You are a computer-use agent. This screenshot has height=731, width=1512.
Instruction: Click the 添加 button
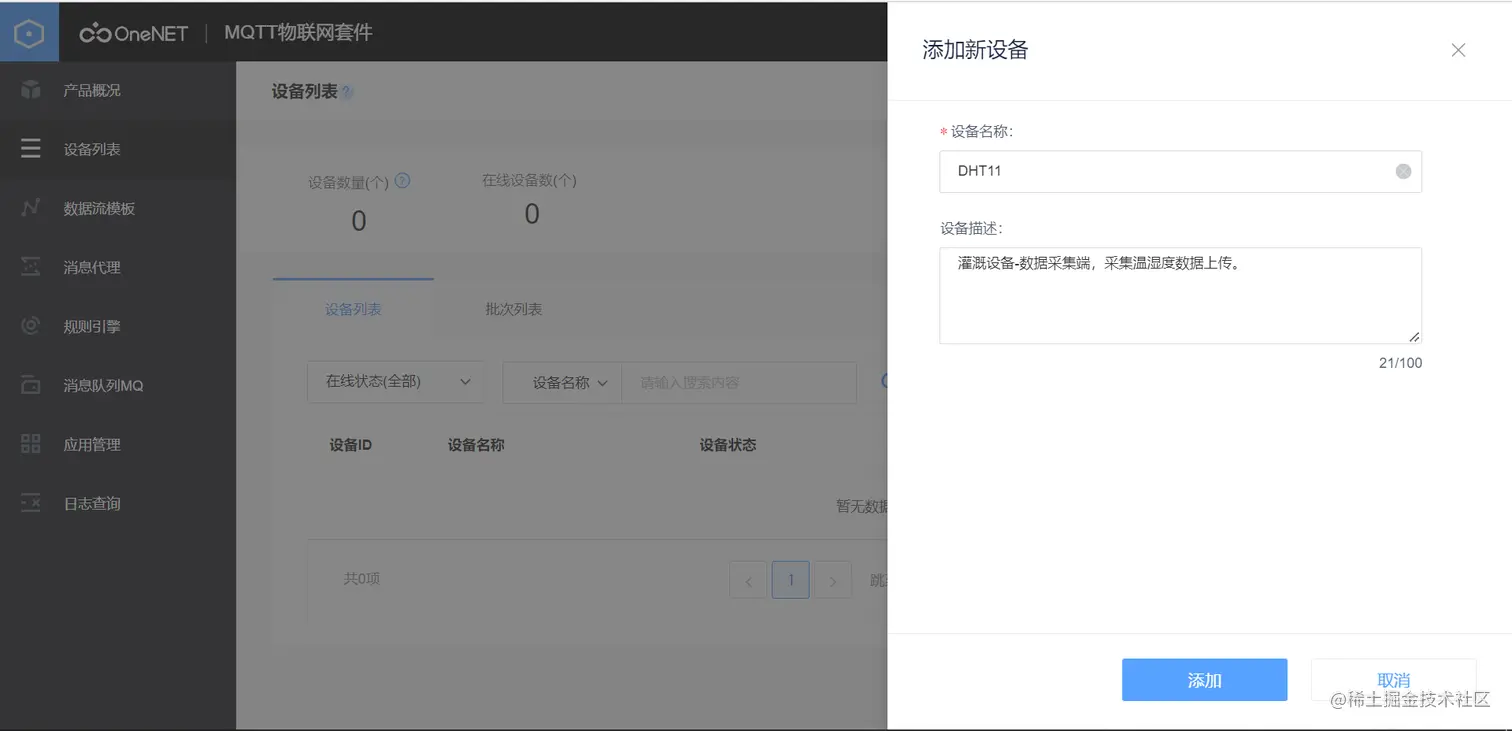pos(1204,680)
